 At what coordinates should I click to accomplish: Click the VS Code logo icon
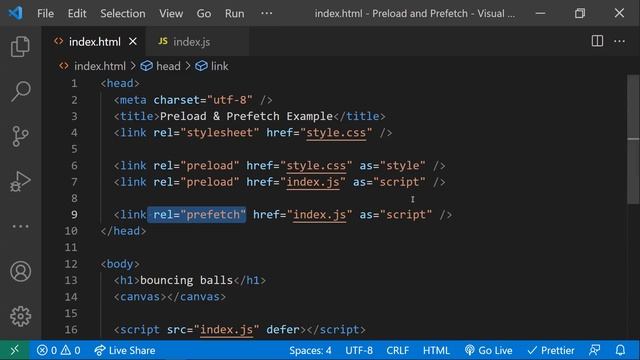pos(16,13)
